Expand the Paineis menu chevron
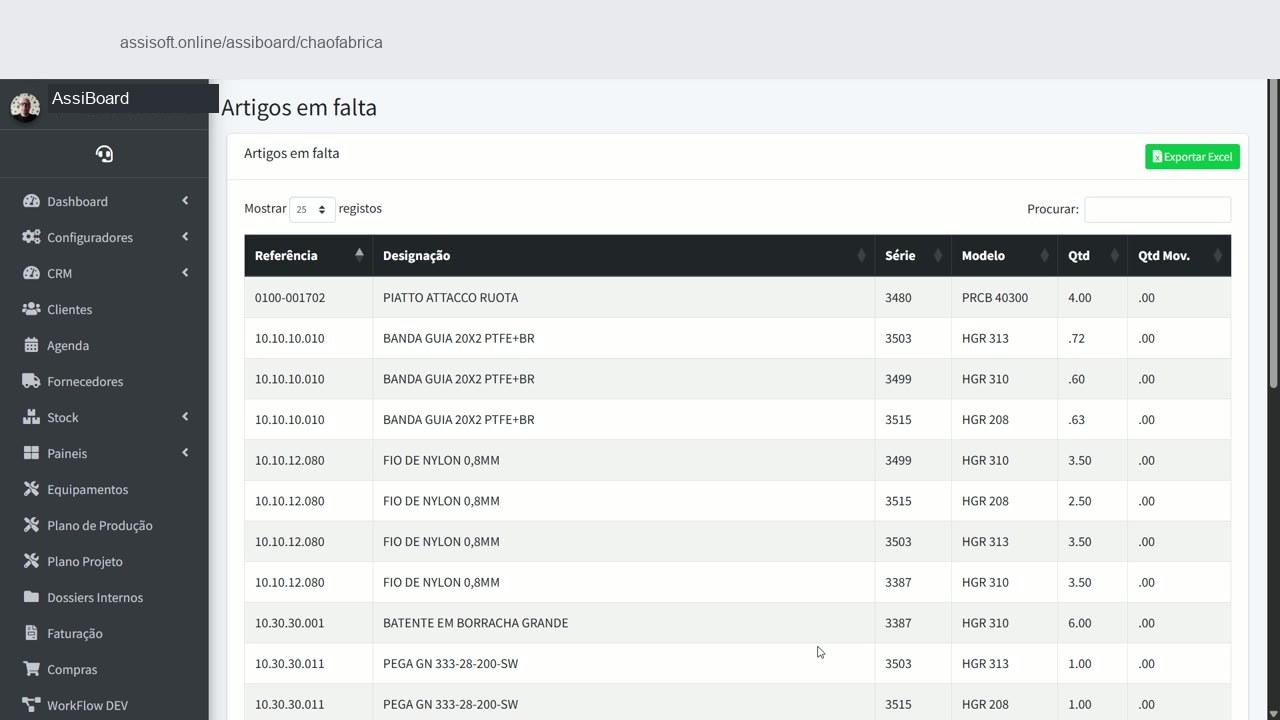 (x=185, y=453)
